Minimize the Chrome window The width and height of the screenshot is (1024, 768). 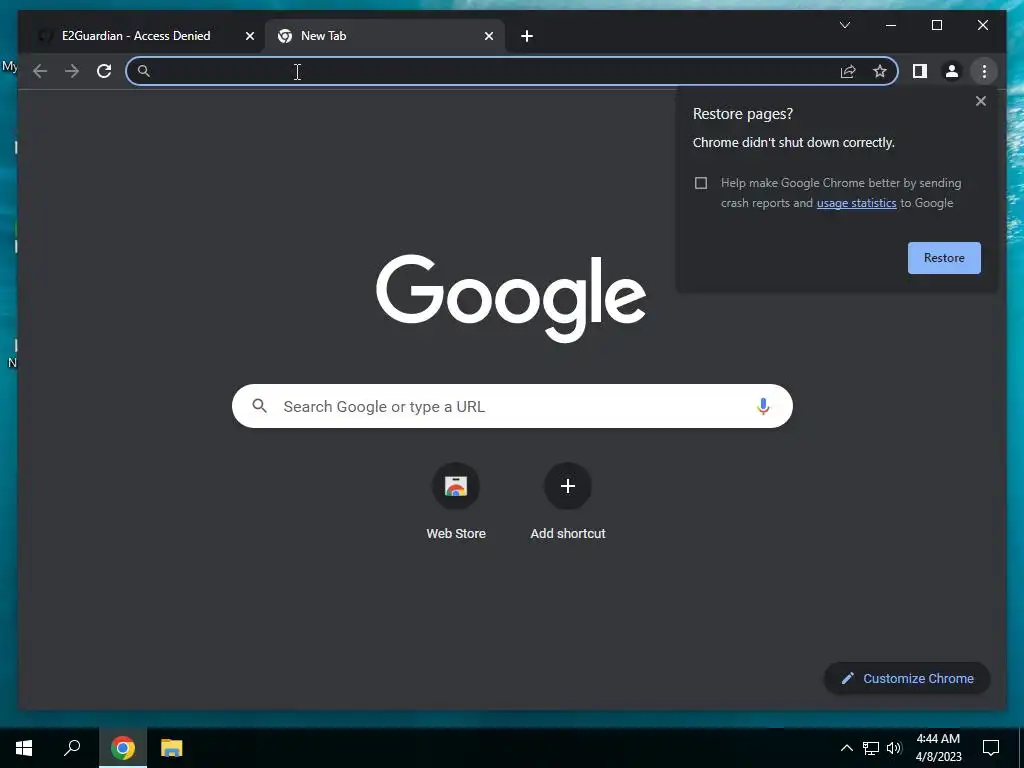891,25
